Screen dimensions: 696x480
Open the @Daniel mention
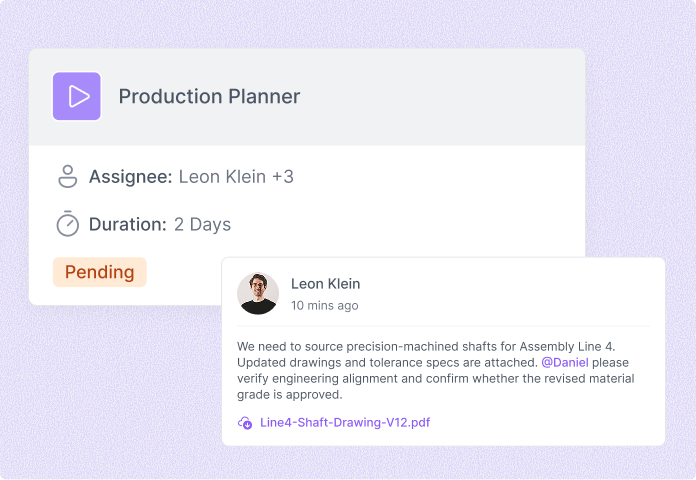click(565, 362)
